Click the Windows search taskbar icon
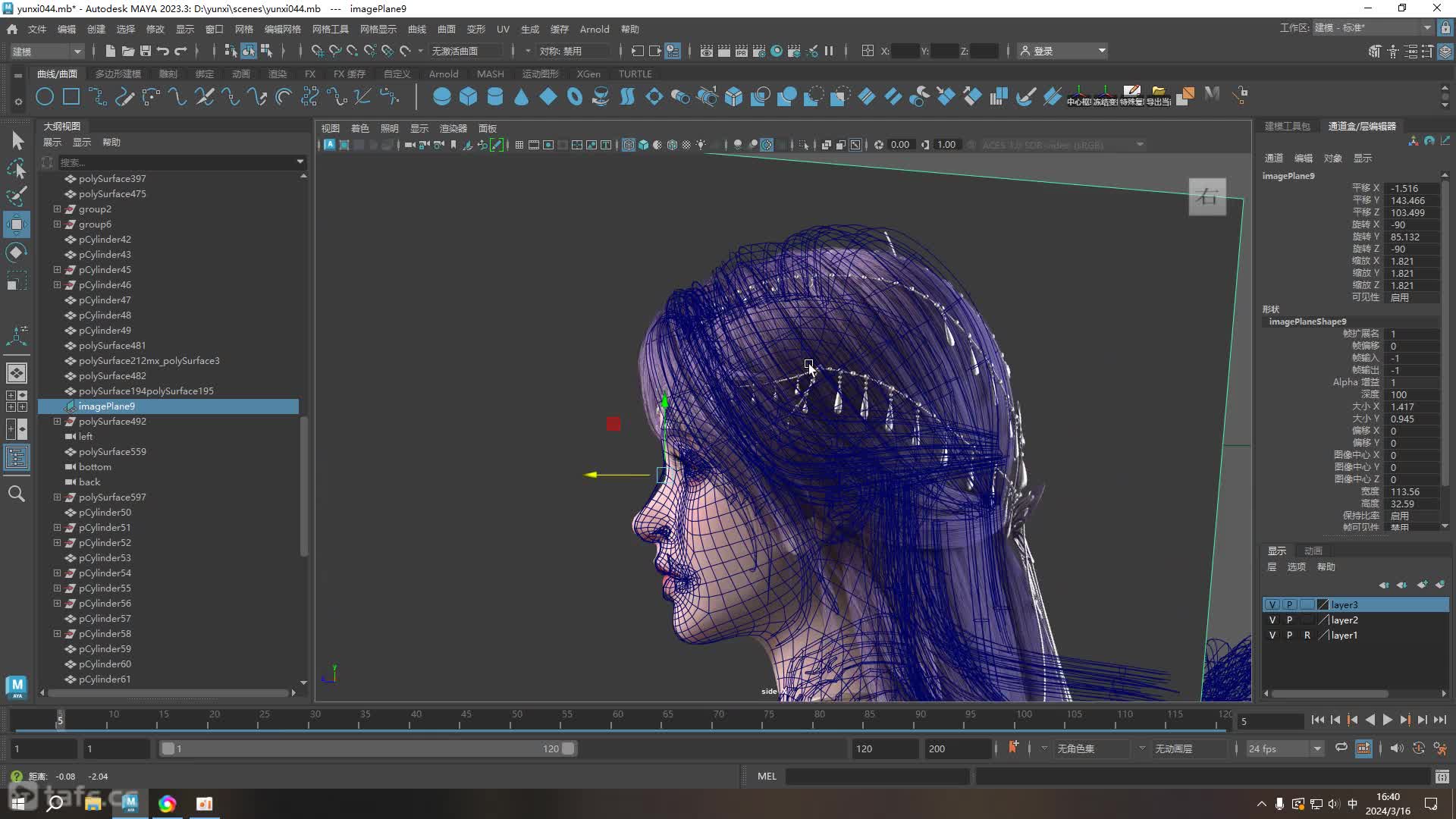This screenshot has width=1456, height=819. coord(55,803)
